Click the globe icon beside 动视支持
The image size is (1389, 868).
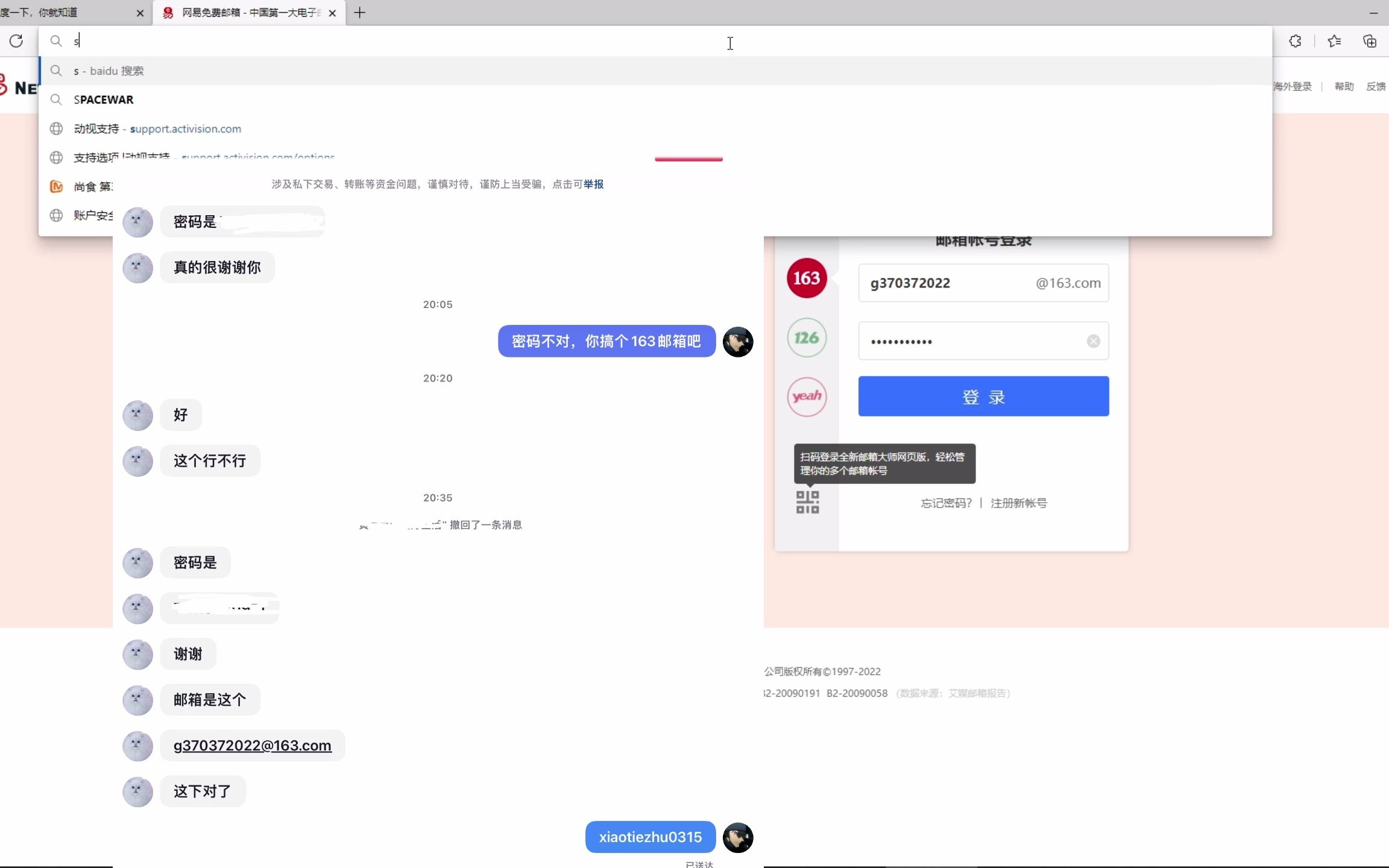click(x=56, y=128)
